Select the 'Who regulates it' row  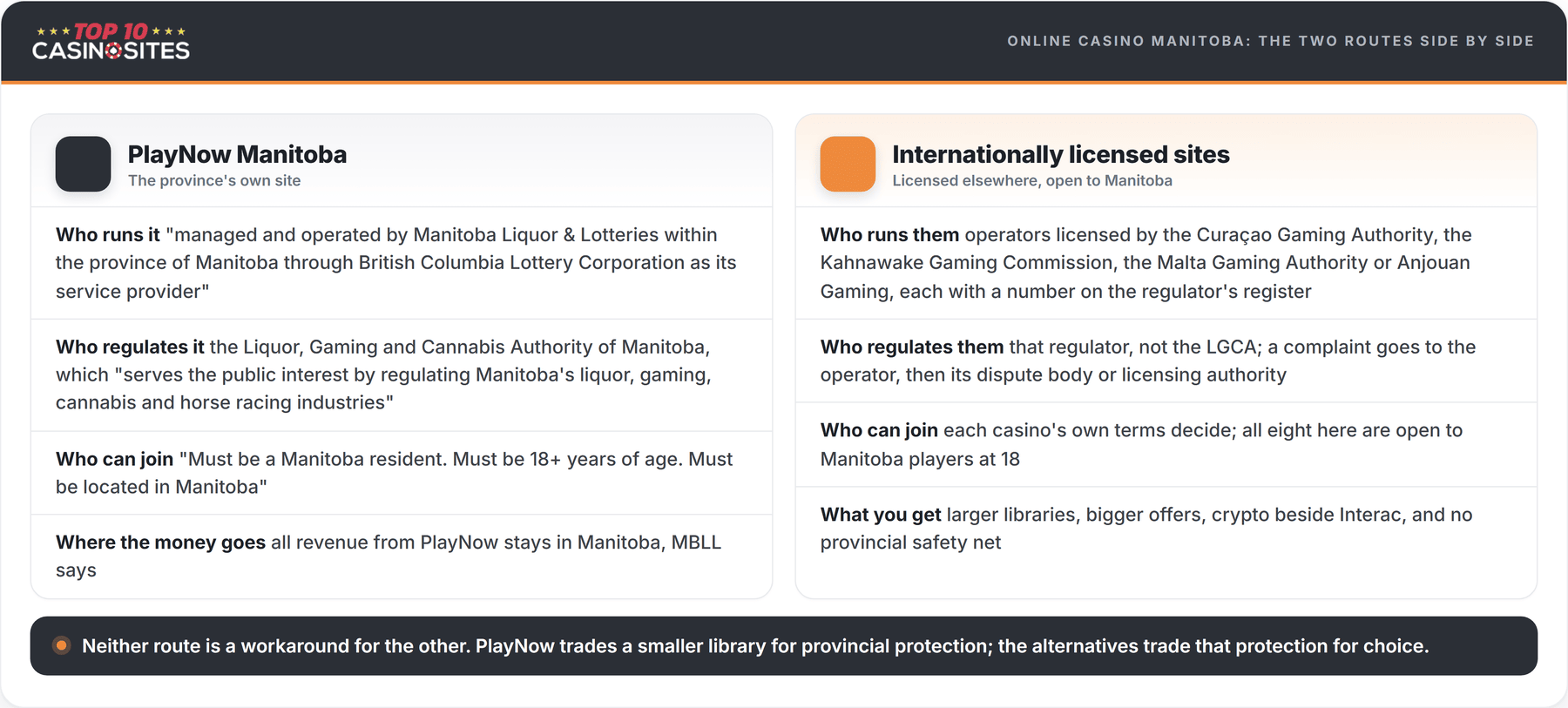coord(402,374)
